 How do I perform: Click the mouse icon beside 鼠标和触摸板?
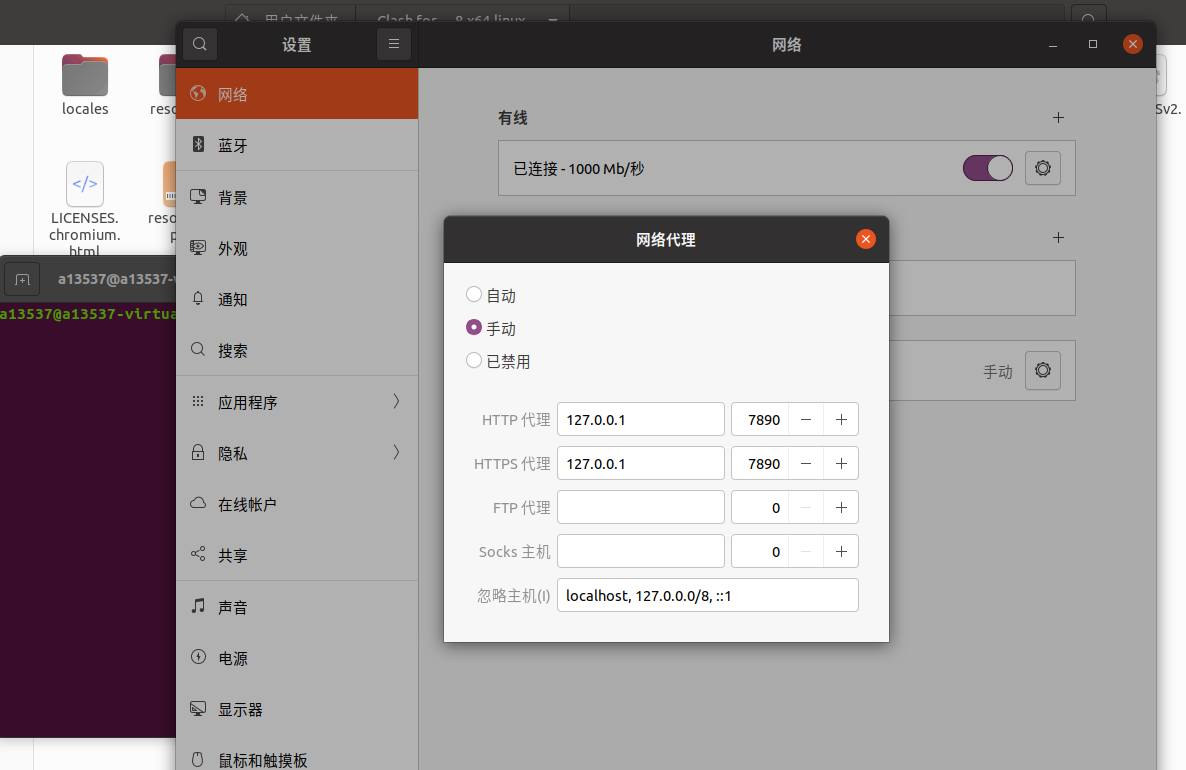point(198,759)
